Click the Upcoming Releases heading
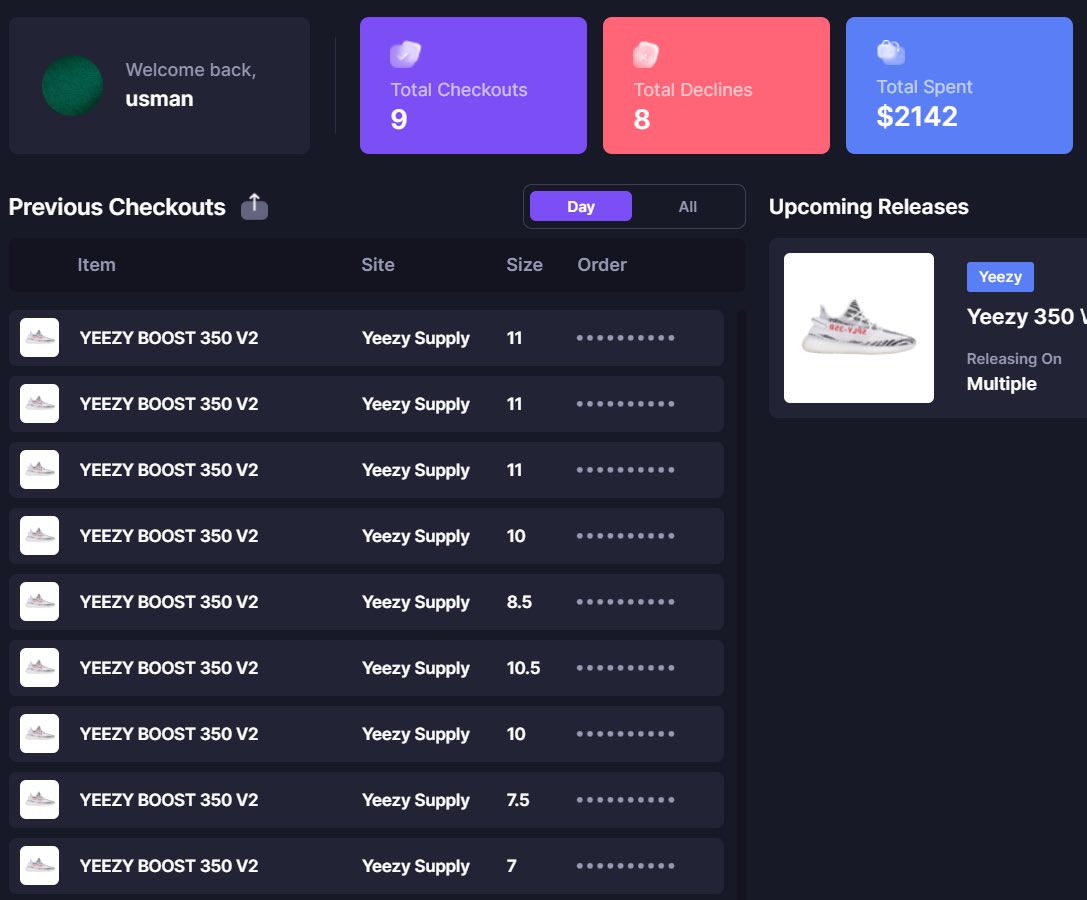The height and width of the screenshot is (900, 1087). tap(869, 207)
